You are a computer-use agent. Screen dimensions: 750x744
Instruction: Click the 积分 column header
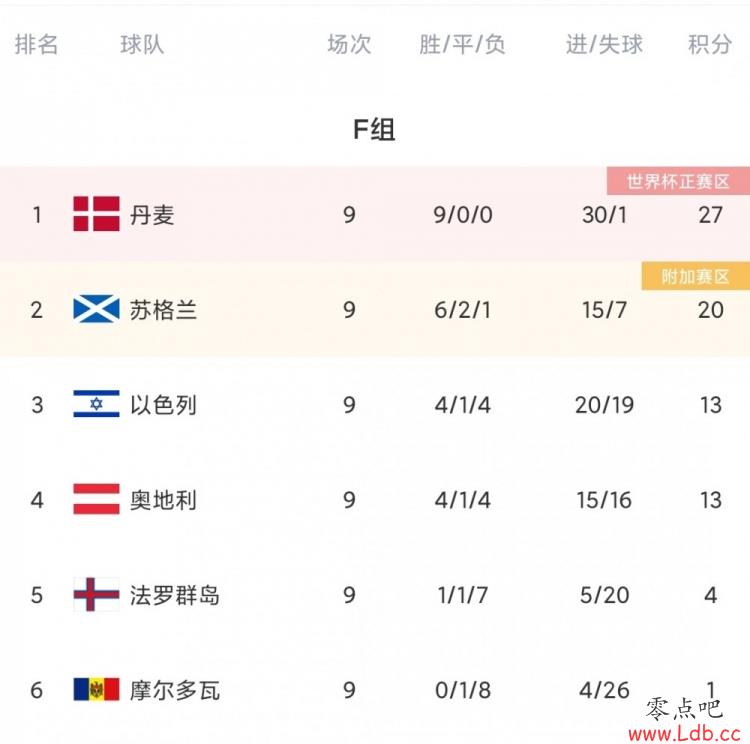pos(710,44)
